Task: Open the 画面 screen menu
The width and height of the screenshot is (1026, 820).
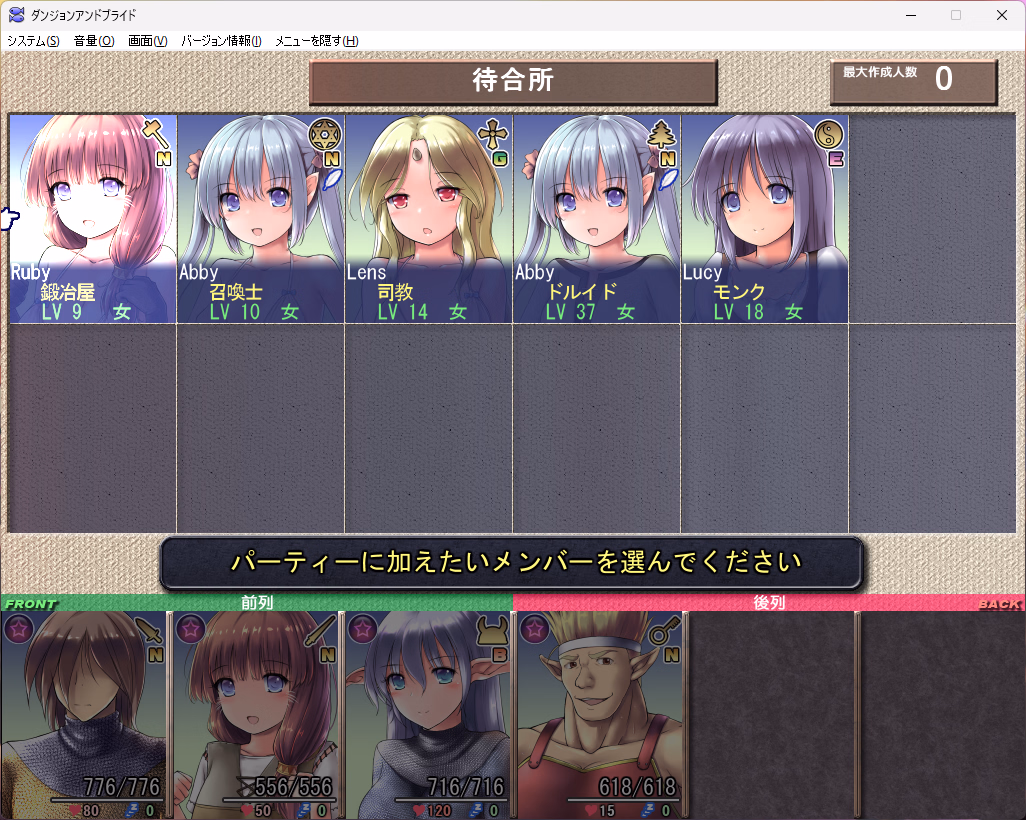Action: coord(147,41)
